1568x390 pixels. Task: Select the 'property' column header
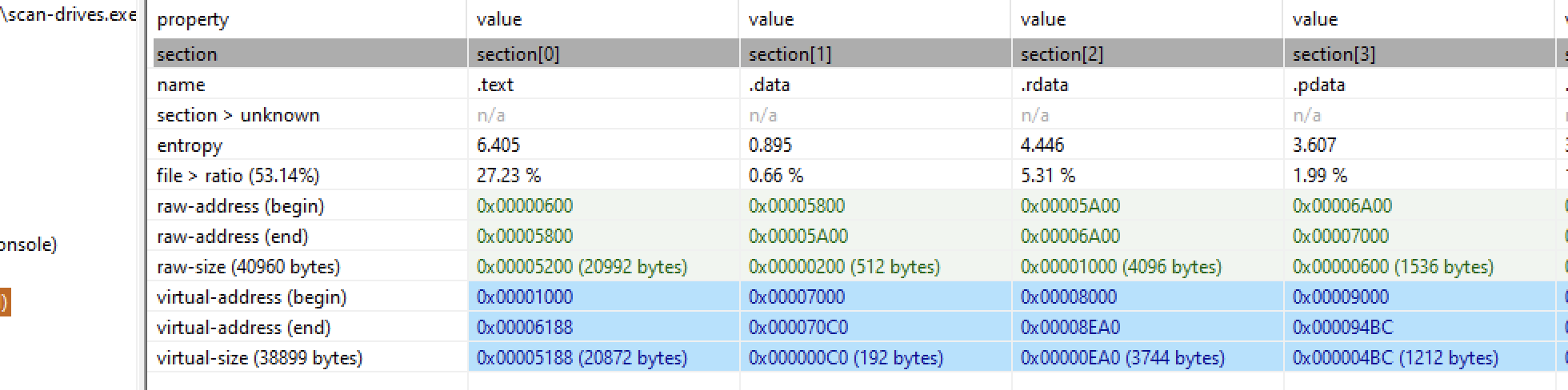pos(193,19)
